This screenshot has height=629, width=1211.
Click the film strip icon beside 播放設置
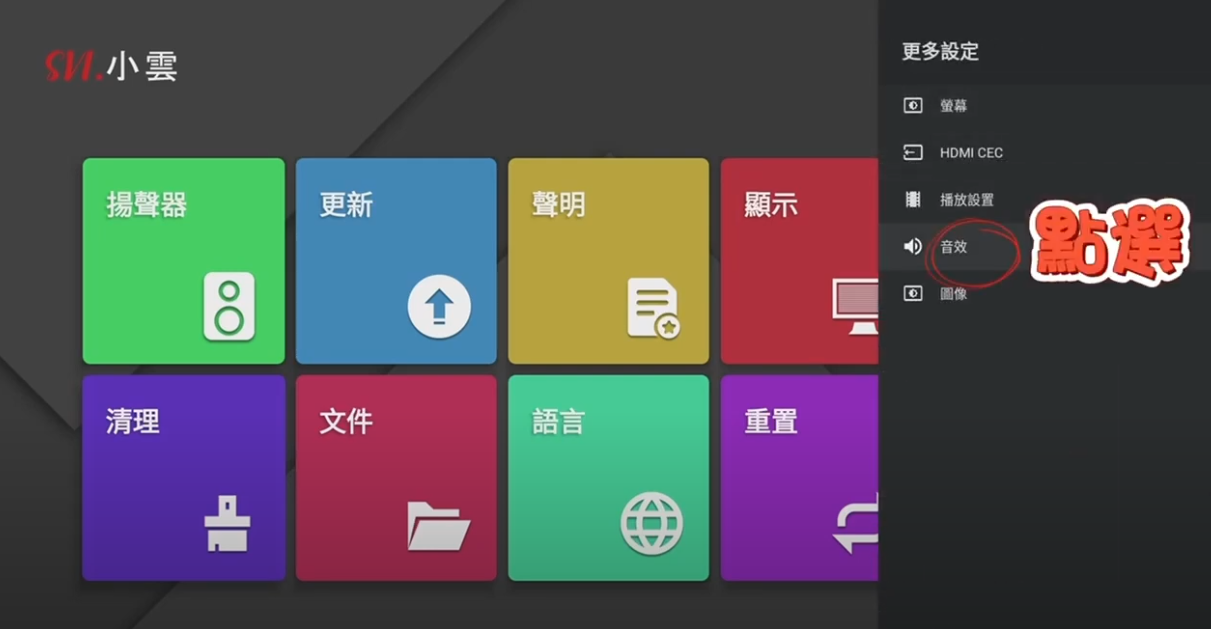click(912, 200)
